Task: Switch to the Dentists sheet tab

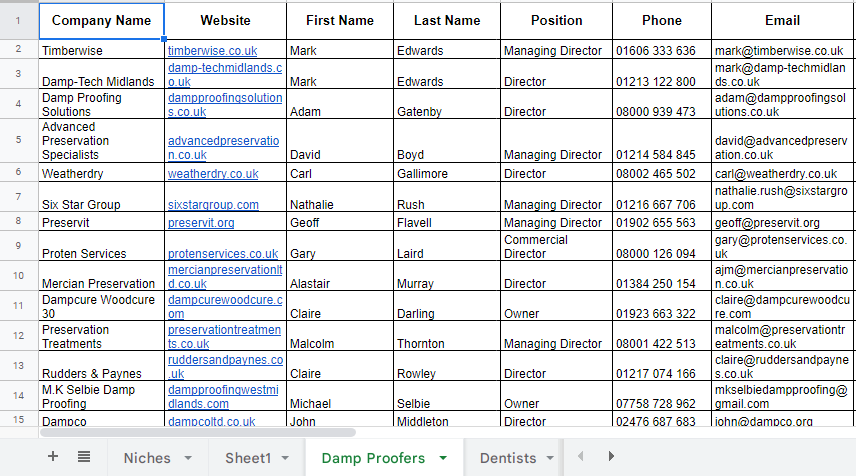Action: (508, 458)
